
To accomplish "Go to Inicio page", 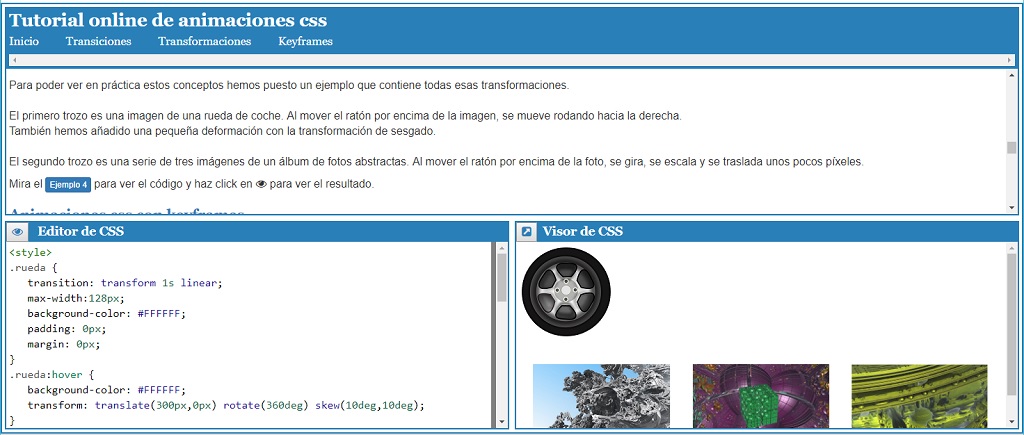I will 24,41.
